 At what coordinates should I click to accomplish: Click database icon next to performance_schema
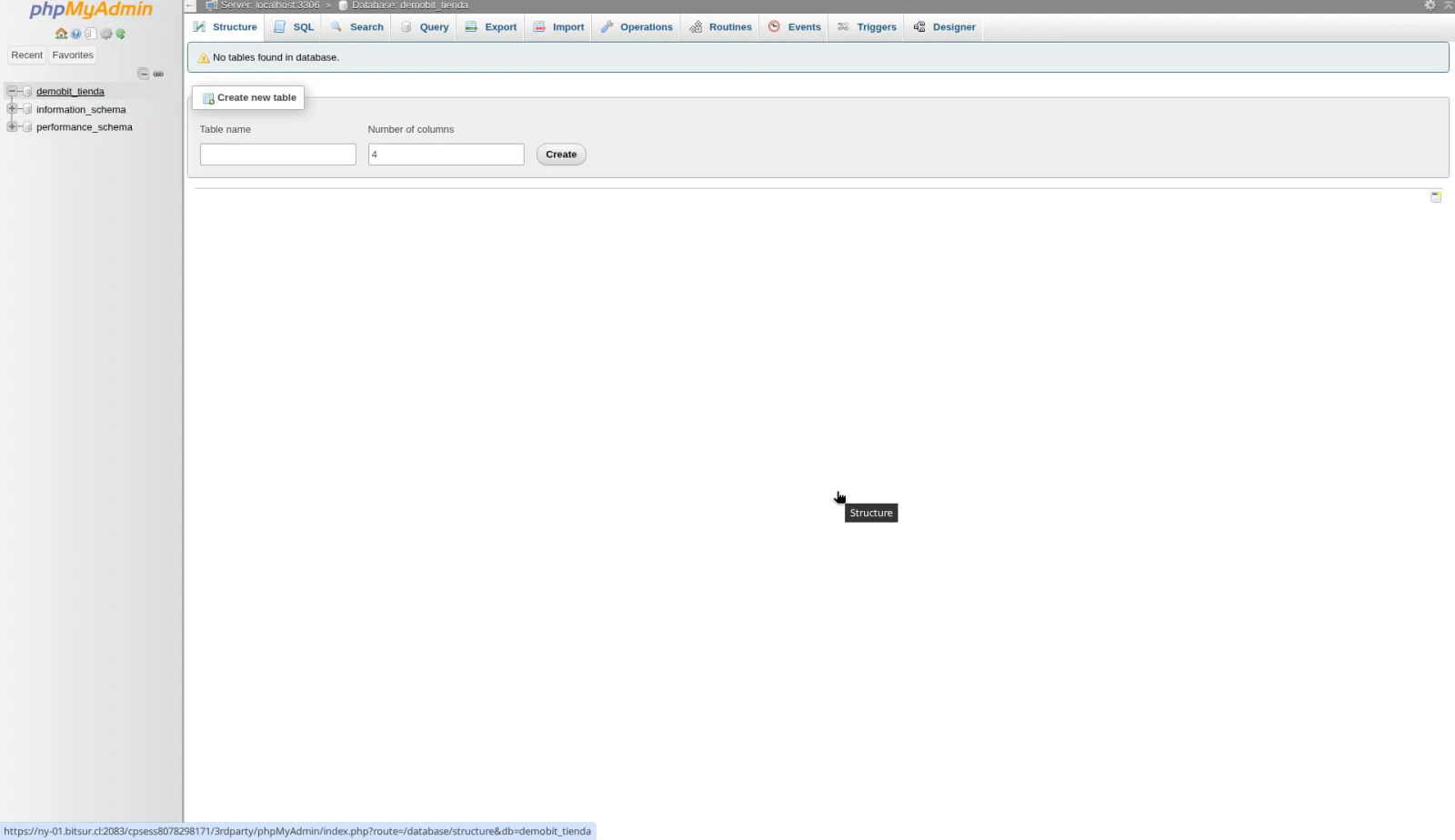coord(27,127)
